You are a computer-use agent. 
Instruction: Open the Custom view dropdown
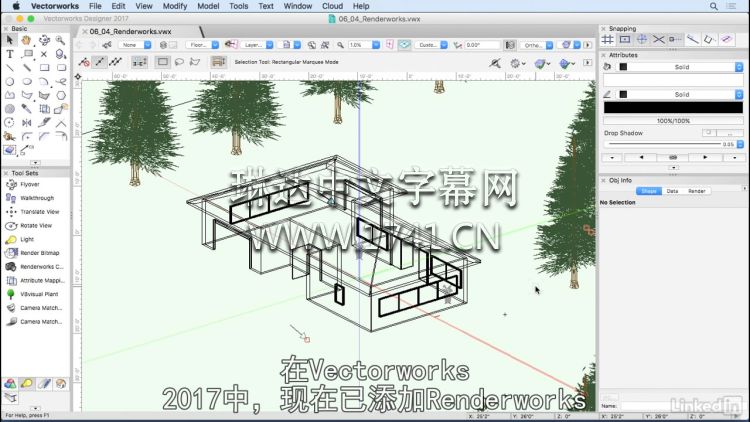pyautogui.click(x=431, y=45)
